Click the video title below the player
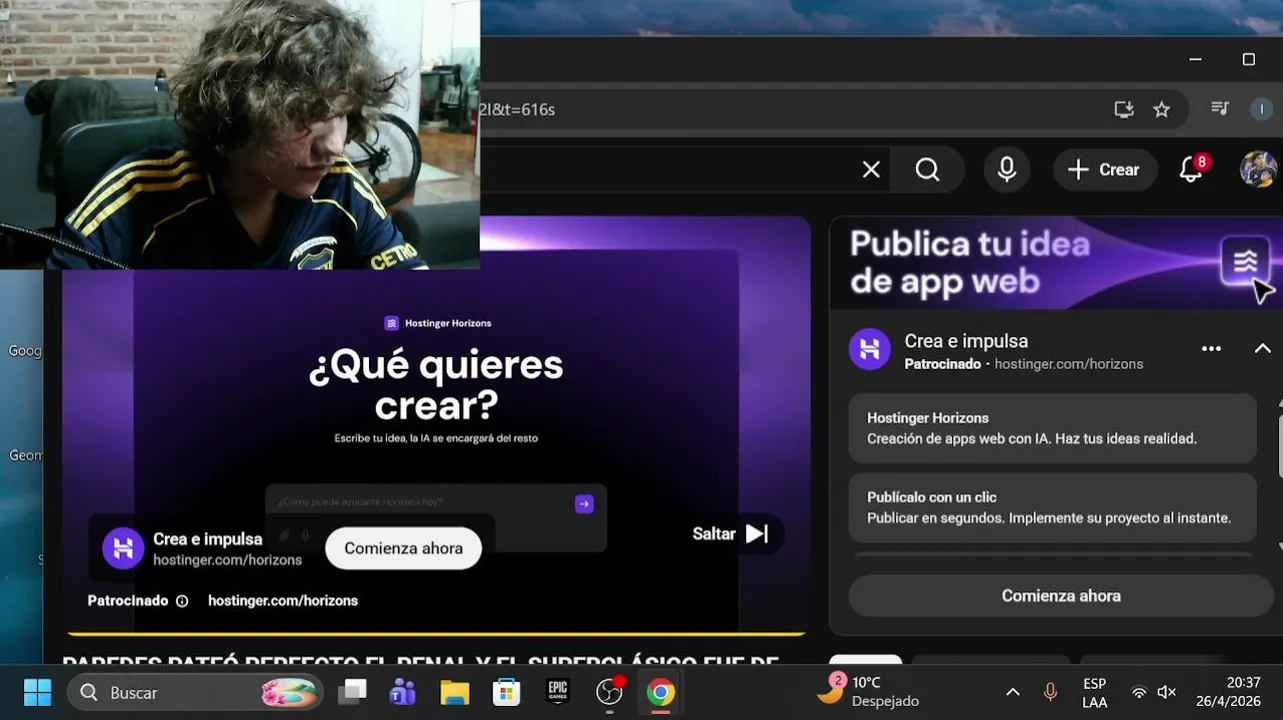The height and width of the screenshot is (720, 1283). pyautogui.click(x=420, y=663)
